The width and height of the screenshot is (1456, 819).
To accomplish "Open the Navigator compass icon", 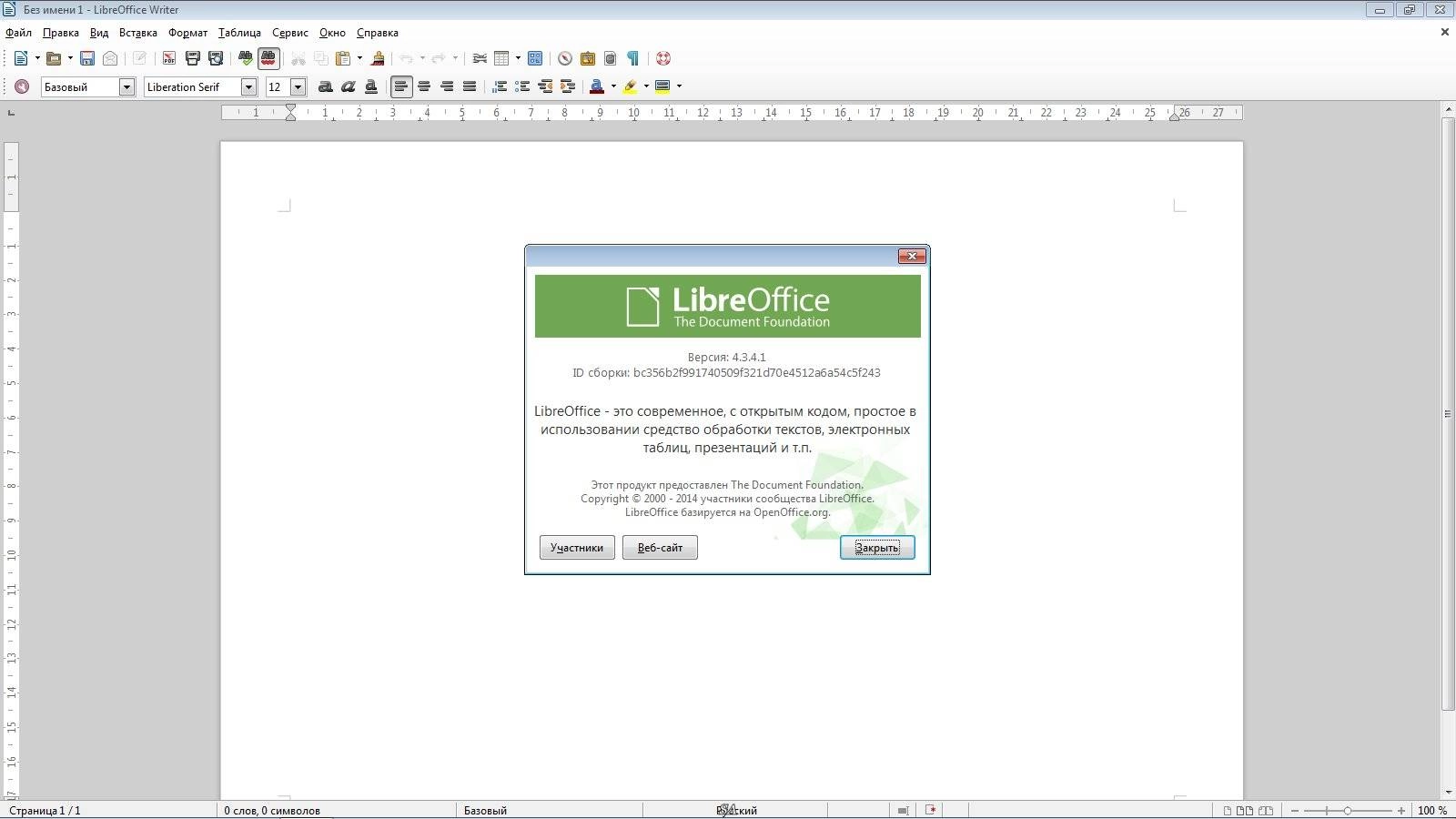I will coord(565,58).
